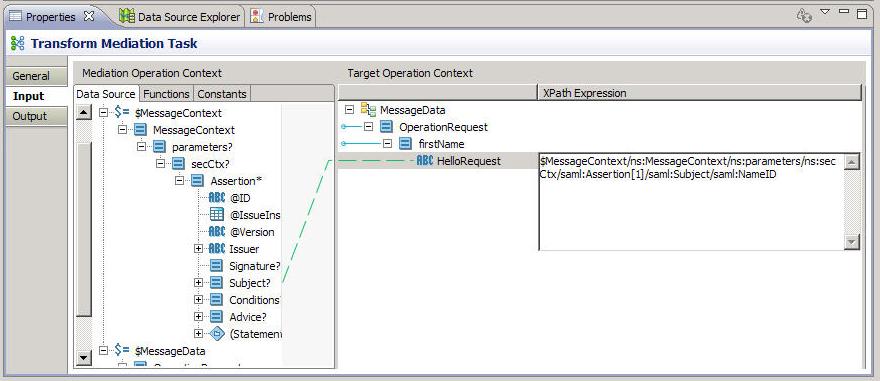Click the HelloRequest ABC icon
The width and height of the screenshot is (880, 381).
pos(425,161)
